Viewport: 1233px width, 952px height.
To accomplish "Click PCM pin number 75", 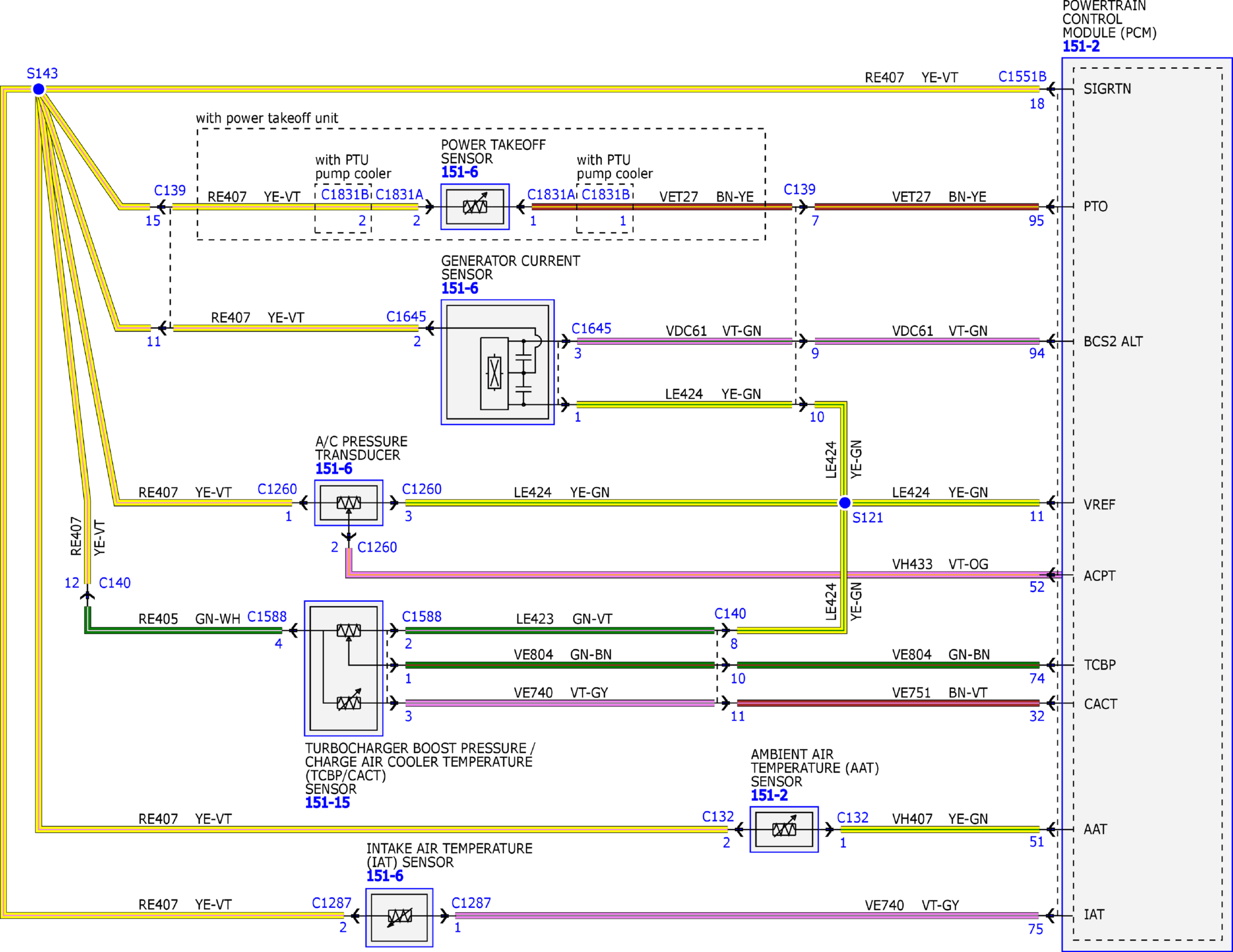I will [1036, 929].
